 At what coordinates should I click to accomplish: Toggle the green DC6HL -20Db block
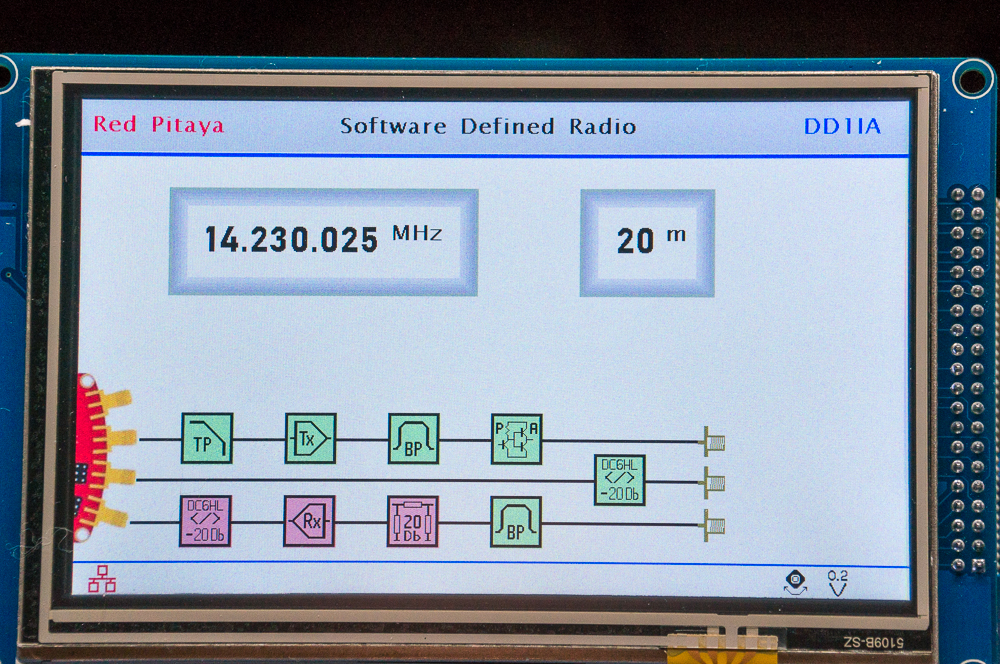pos(620,480)
